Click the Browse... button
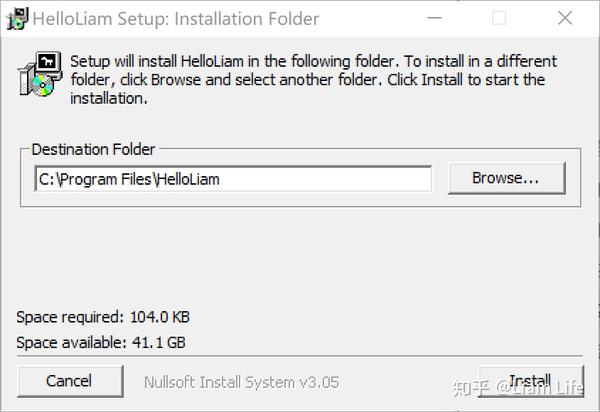 click(x=505, y=178)
